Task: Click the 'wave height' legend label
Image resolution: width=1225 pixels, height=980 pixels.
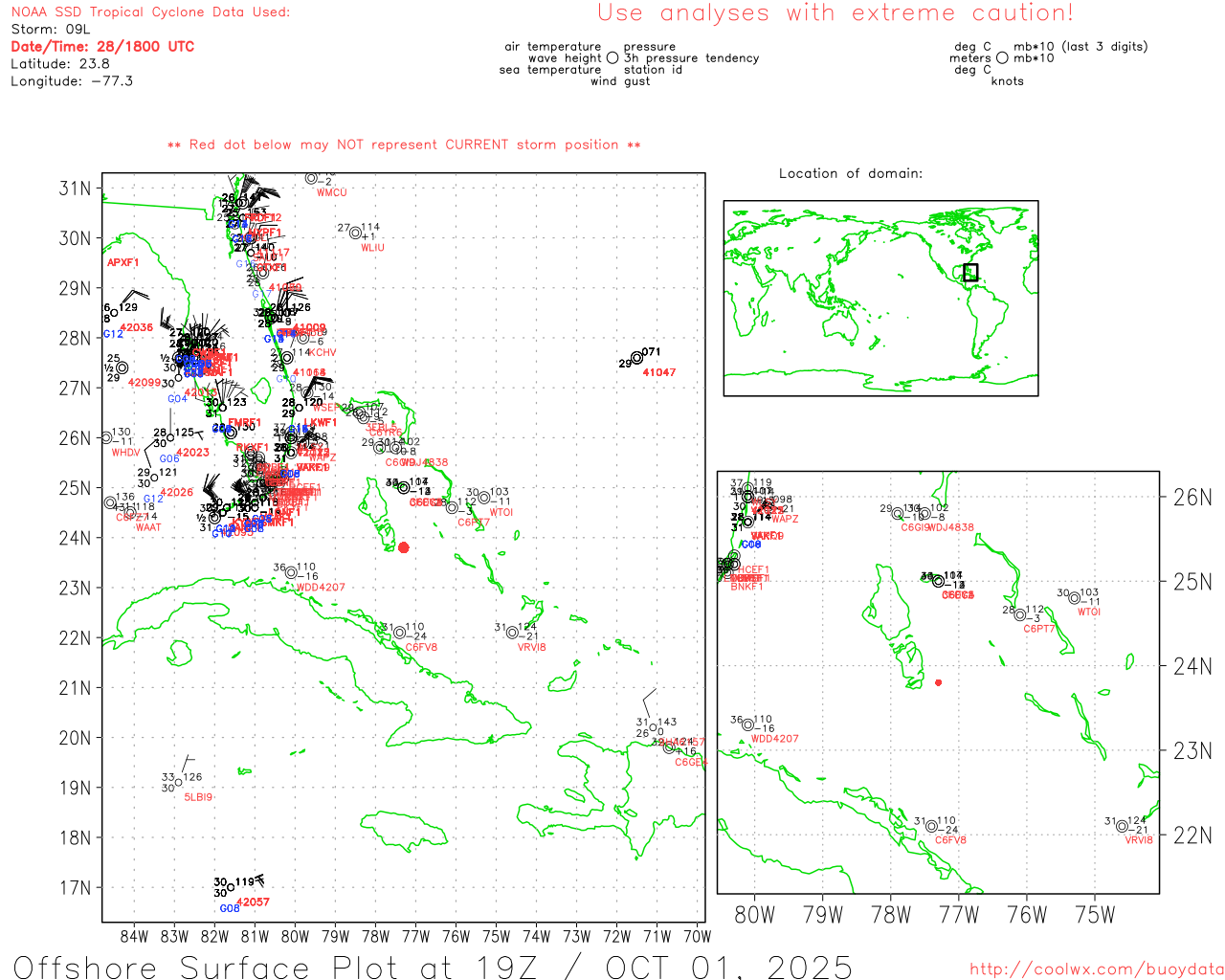Action: point(565,58)
